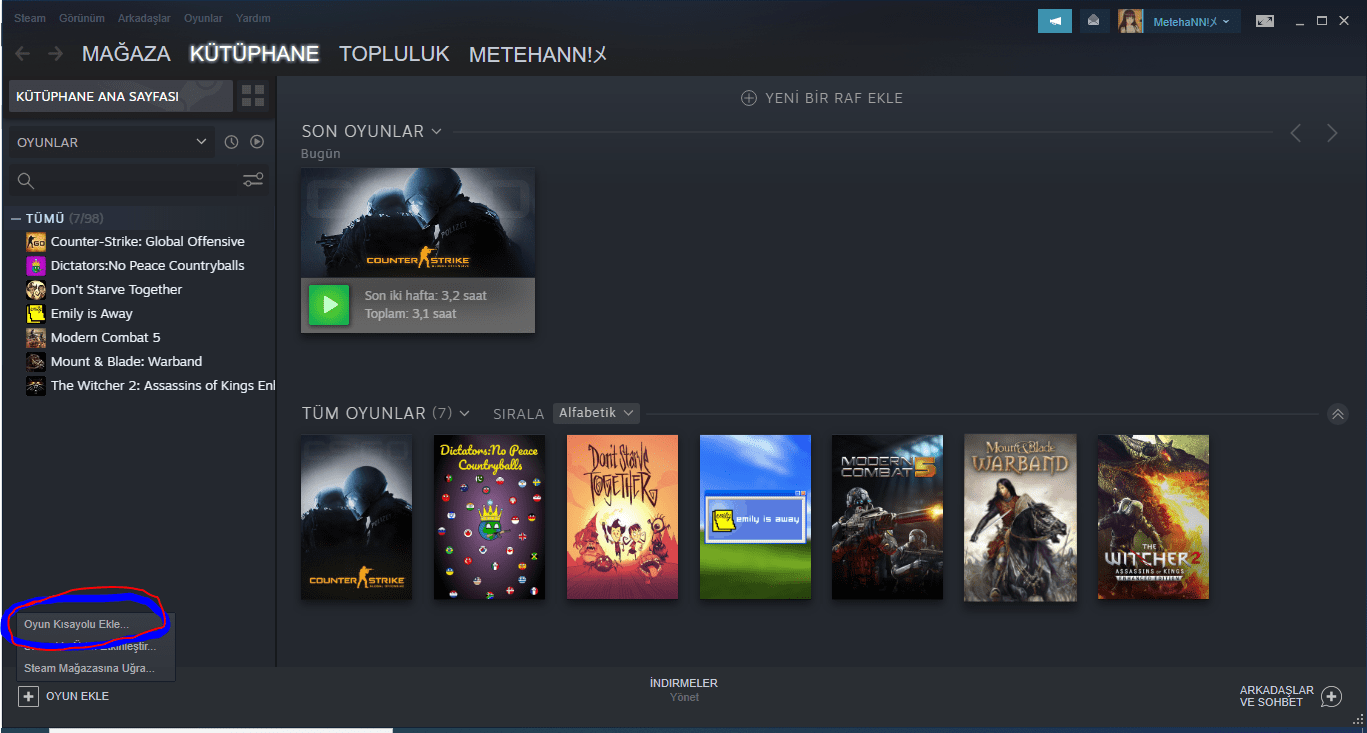Click the 'Bugün' label under SON OYUNLAR

(x=321, y=154)
